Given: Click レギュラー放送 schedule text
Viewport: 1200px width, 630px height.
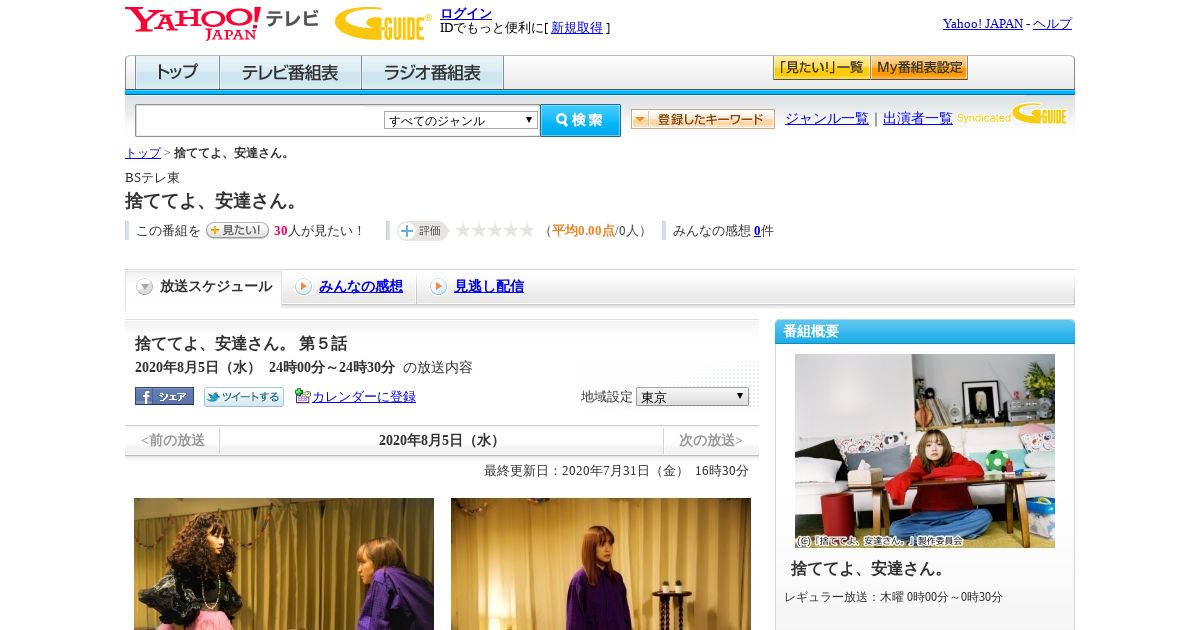Looking at the screenshot, I should pyautogui.click(x=893, y=597).
